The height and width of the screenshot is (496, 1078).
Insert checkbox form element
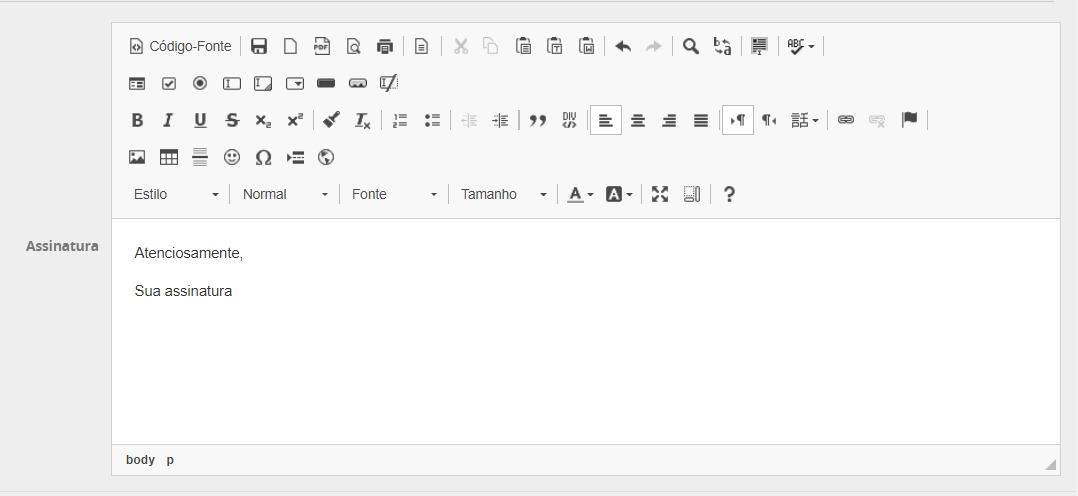click(x=169, y=83)
